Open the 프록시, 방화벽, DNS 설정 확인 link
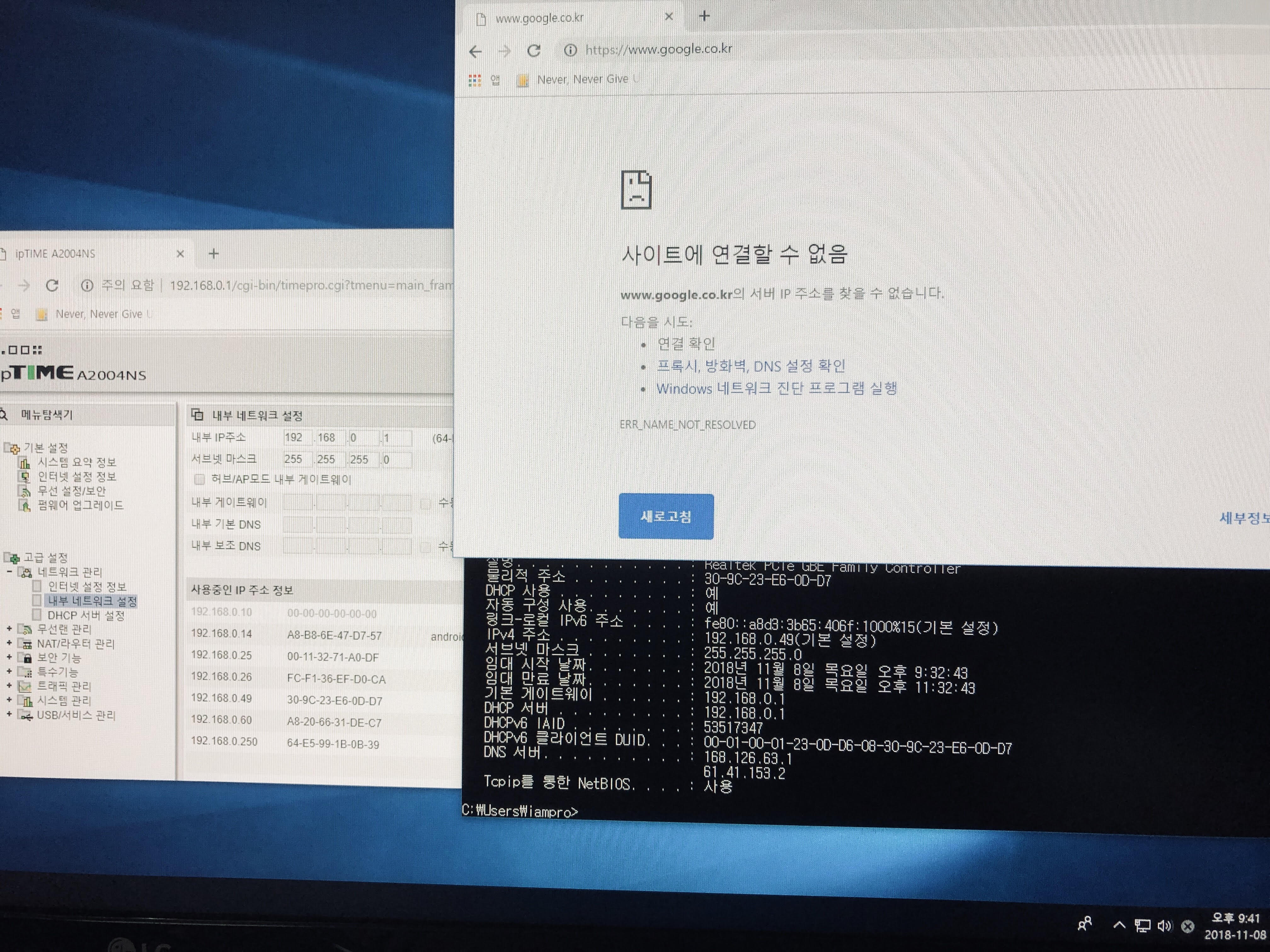Viewport: 1270px width, 952px height. [x=751, y=366]
